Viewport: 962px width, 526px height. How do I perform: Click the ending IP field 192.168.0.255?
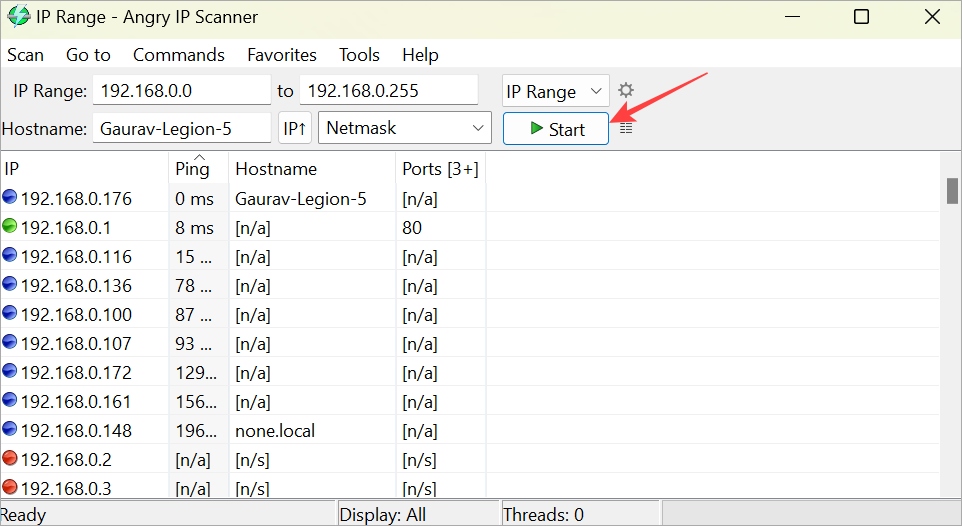(x=389, y=90)
